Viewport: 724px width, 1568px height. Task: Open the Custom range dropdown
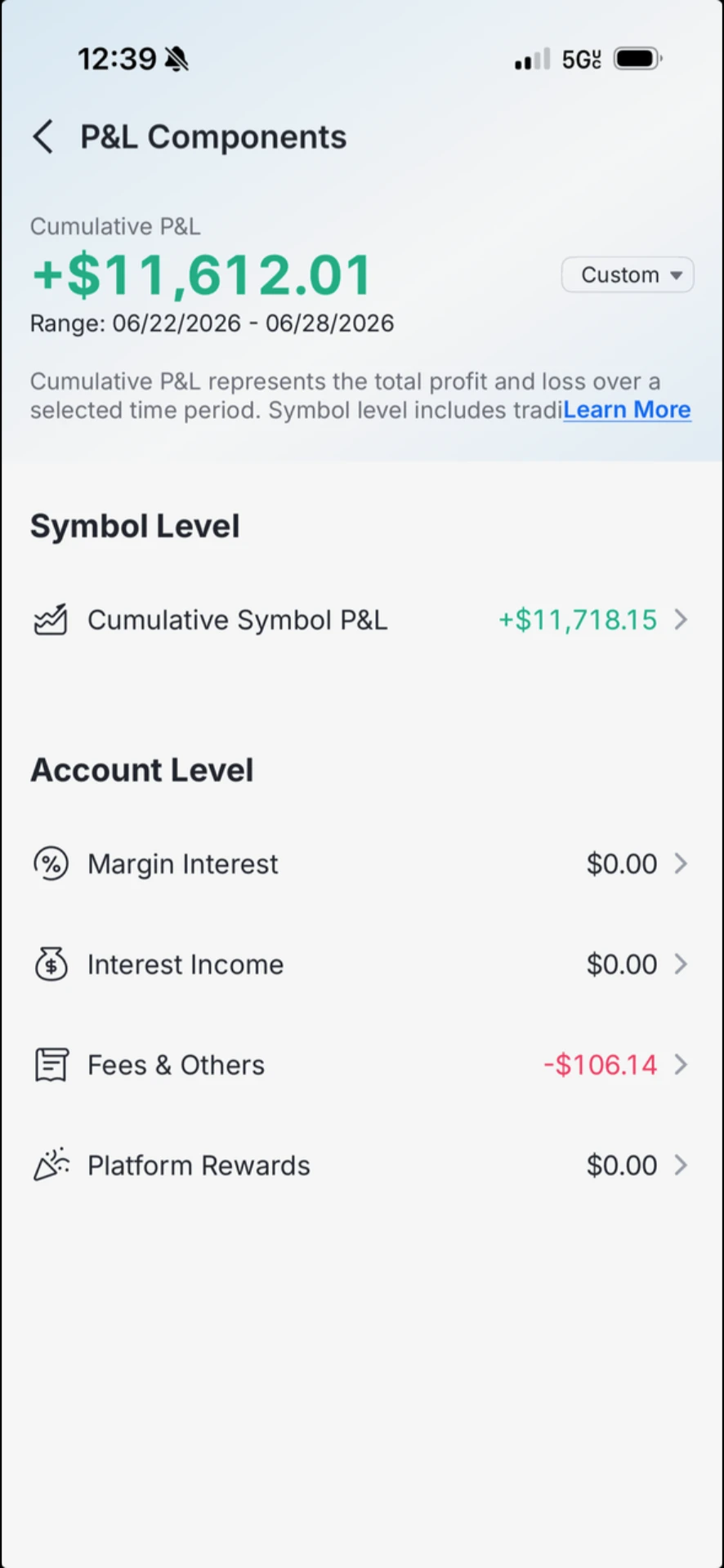tap(628, 274)
